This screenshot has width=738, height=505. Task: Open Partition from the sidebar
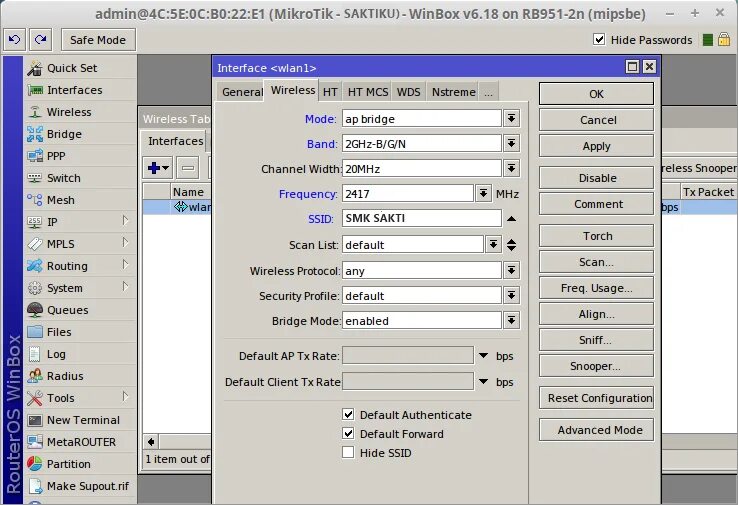68,464
